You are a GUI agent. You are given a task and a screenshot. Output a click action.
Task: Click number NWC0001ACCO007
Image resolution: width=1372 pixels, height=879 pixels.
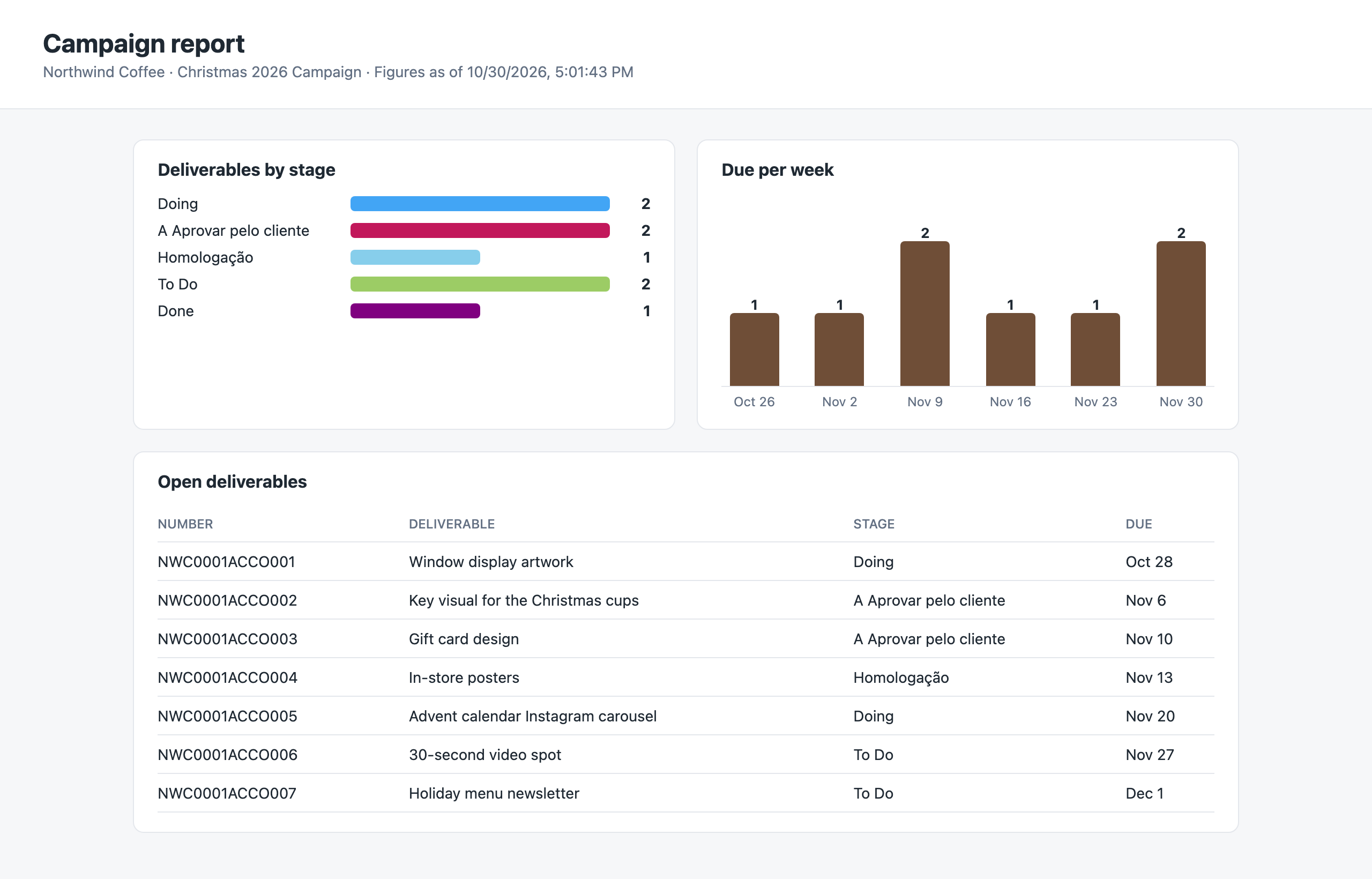(227, 793)
